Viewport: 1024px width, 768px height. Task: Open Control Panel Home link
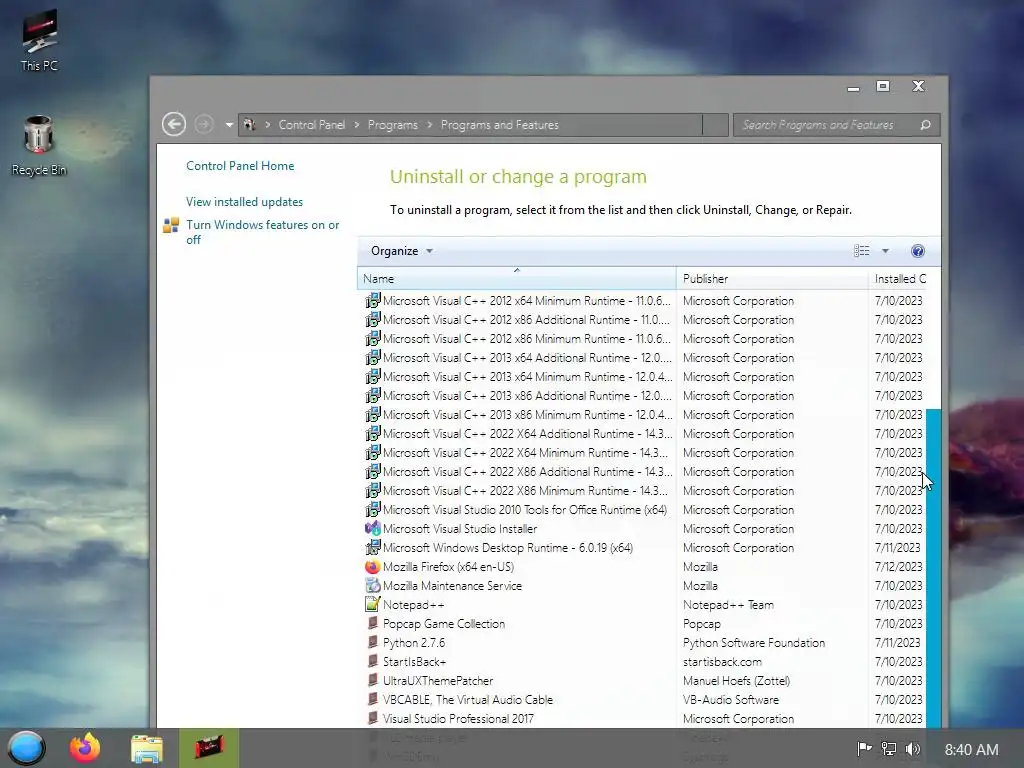pyautogui.click(x=240, y=166)
